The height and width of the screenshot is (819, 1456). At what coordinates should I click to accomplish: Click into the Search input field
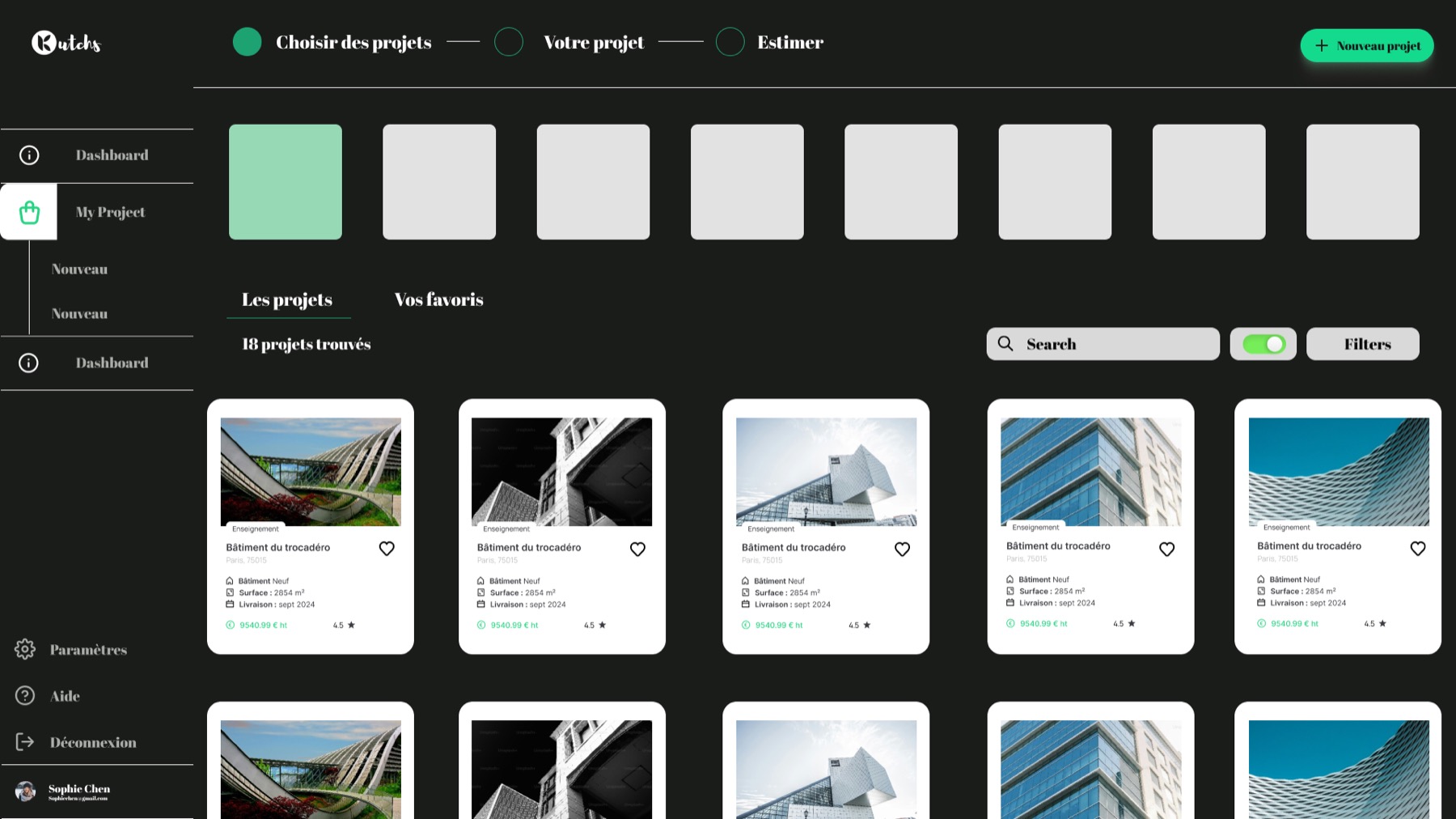1103,344
